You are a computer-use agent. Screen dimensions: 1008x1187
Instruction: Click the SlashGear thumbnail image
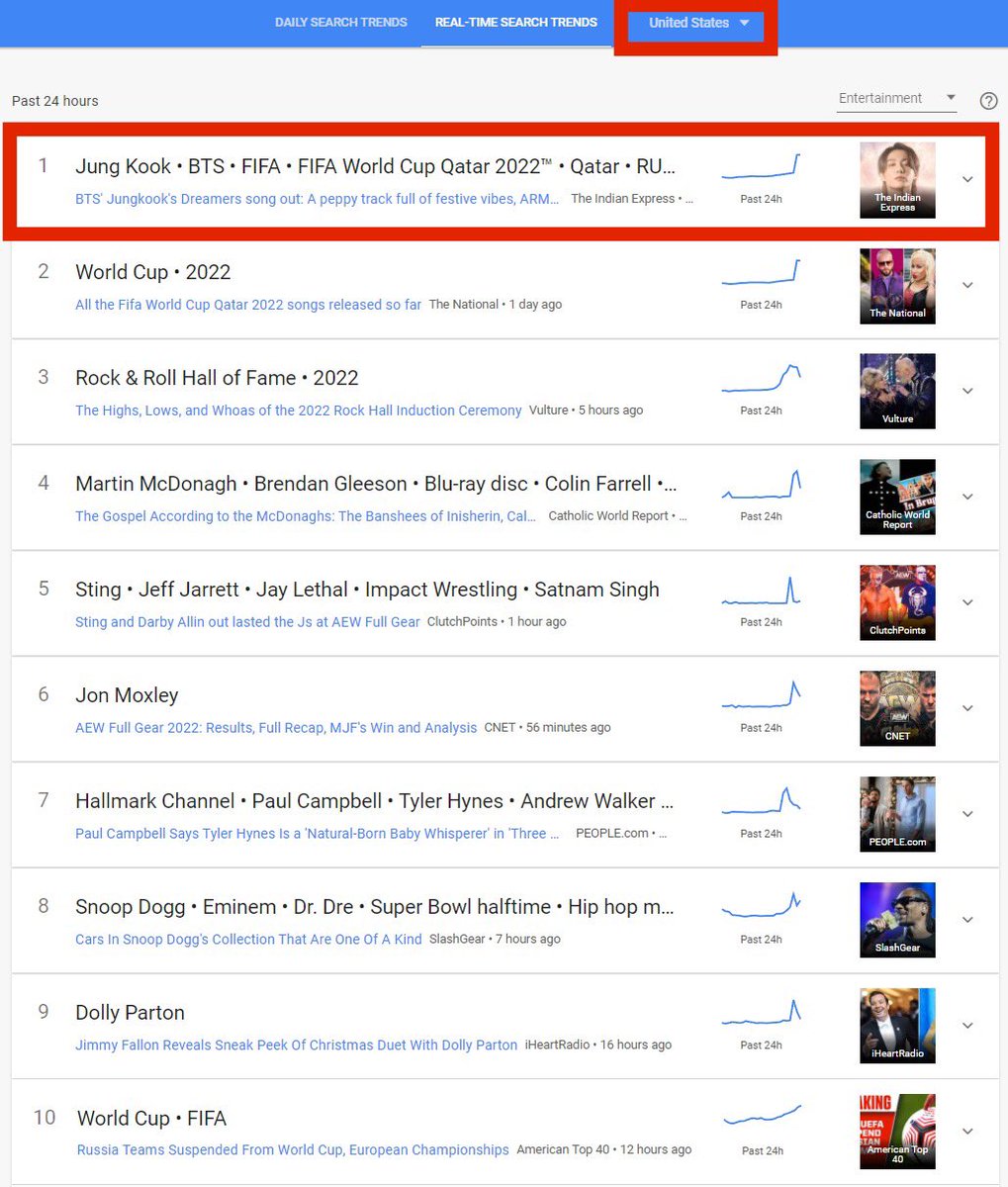[x=897, y=920]
